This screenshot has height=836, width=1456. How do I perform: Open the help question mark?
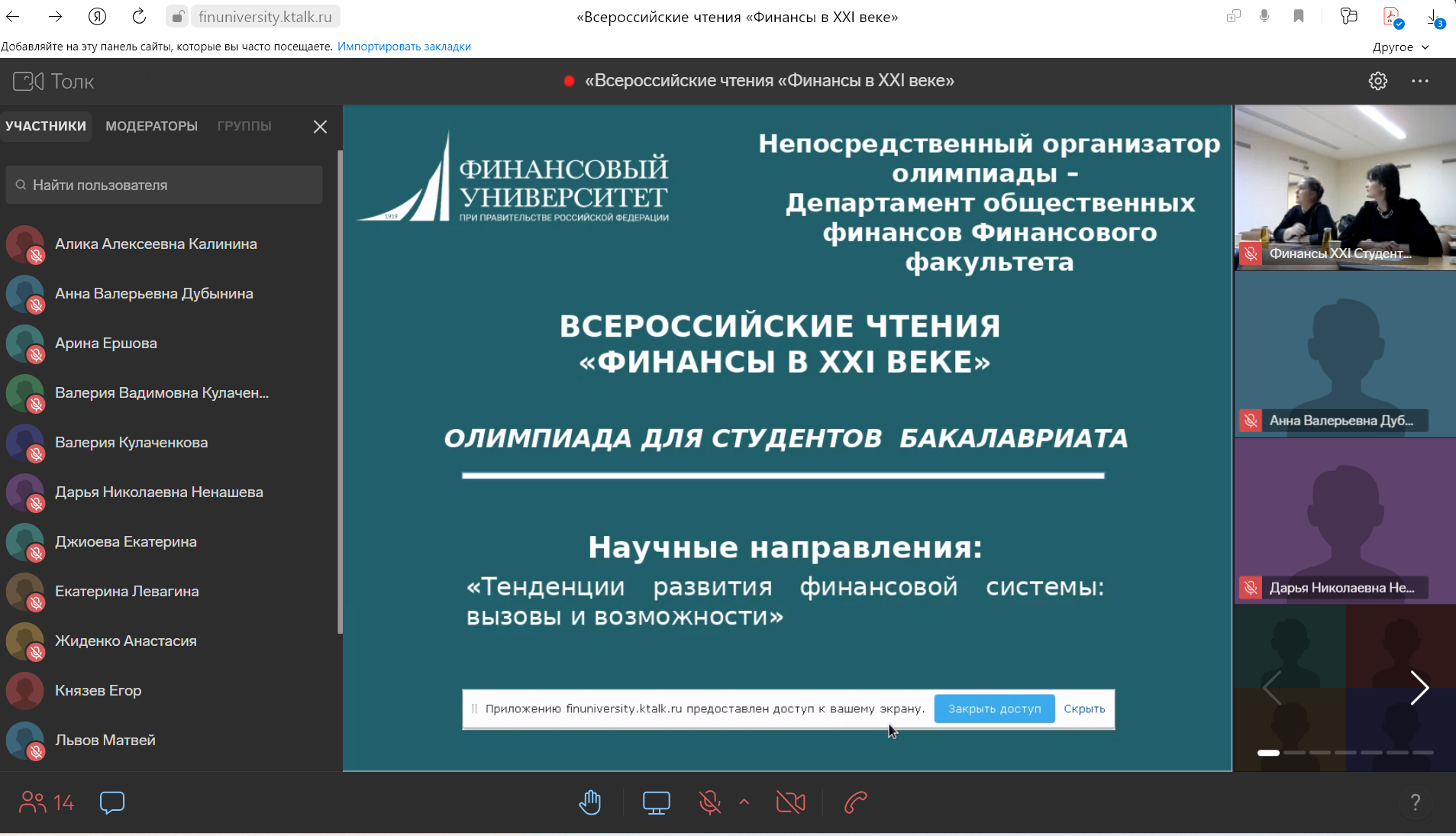[x=1415, y=802]
